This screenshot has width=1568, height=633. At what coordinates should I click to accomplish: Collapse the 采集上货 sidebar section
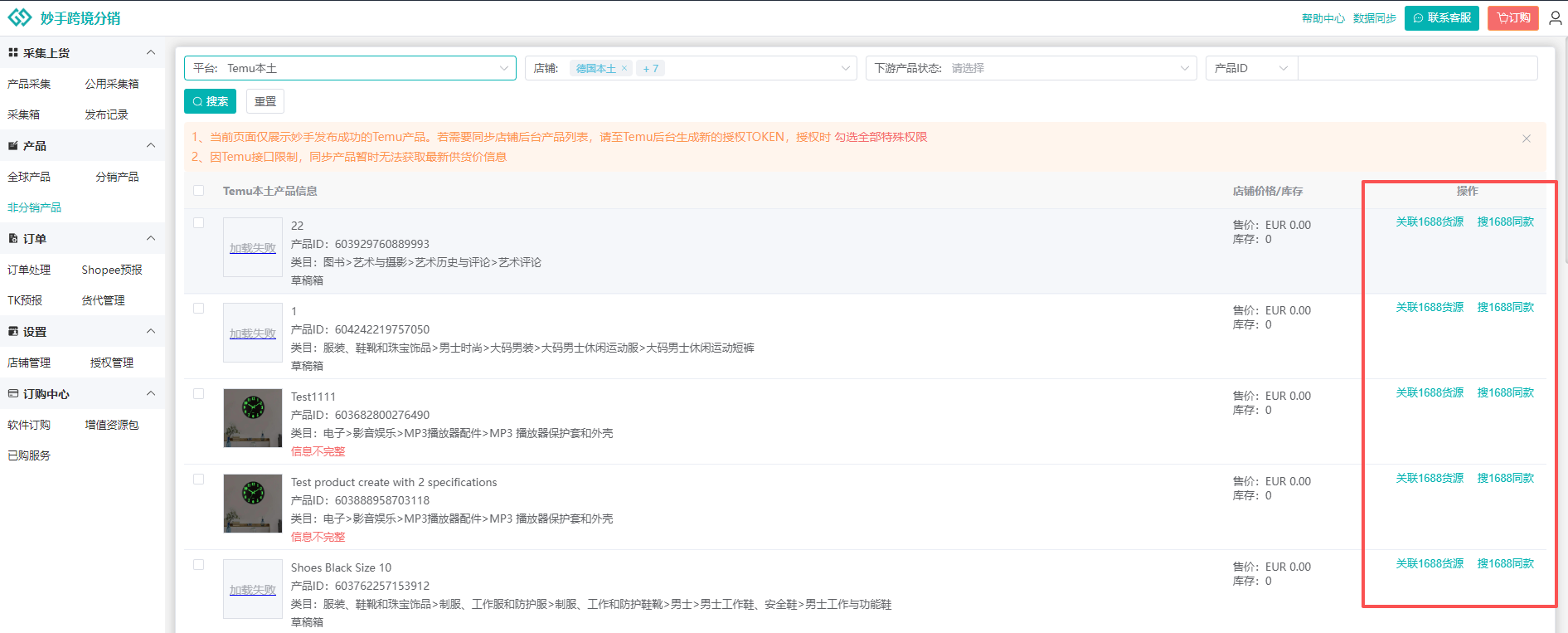[x=150, y=52]
